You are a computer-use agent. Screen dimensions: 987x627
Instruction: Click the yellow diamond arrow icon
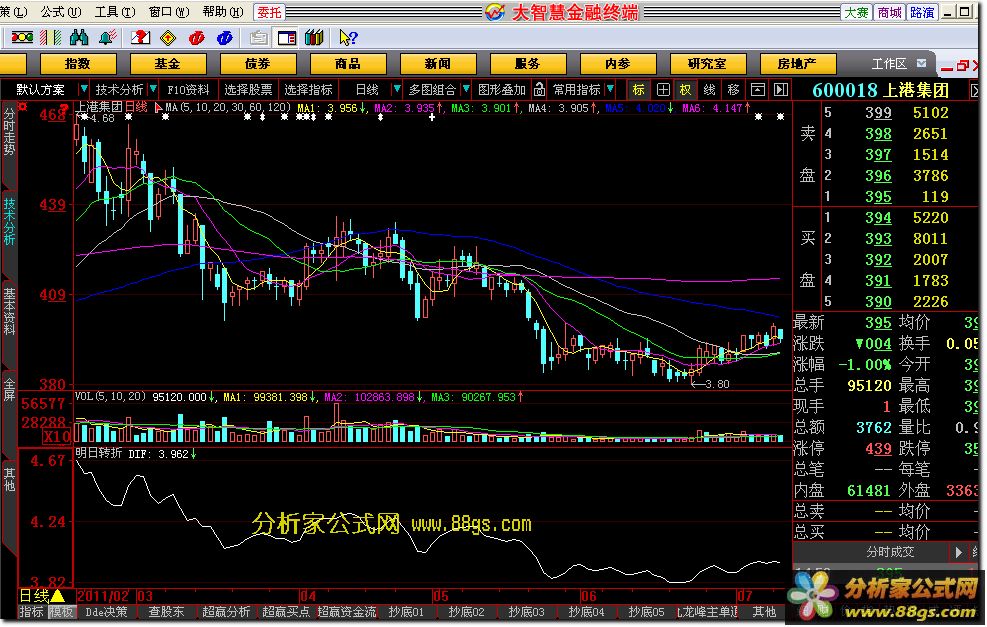click(168, 38)
